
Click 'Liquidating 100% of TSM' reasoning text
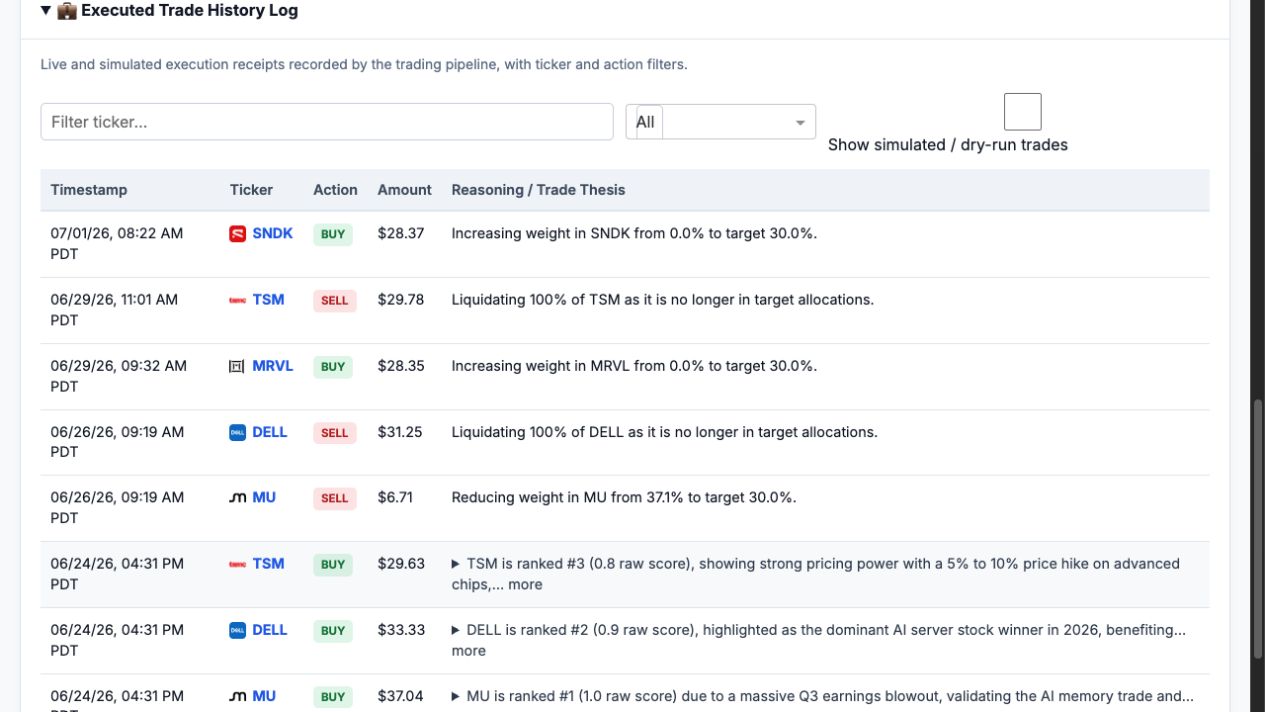coord(662,299)
